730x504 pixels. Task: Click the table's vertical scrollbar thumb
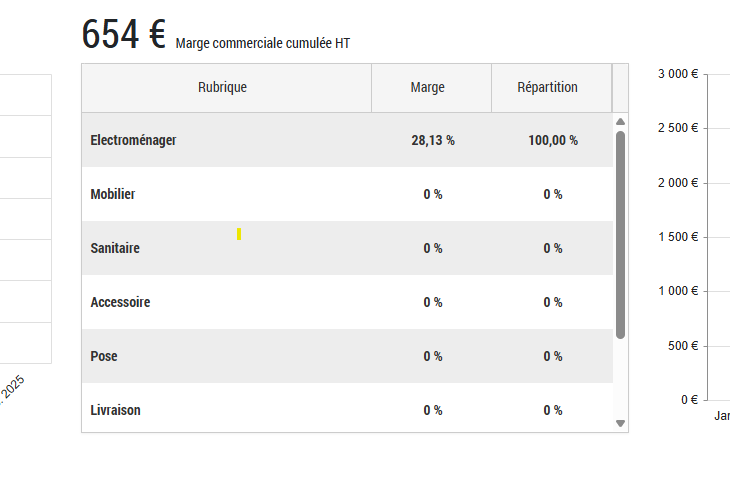pyautogui.click(x=620, y=235)
